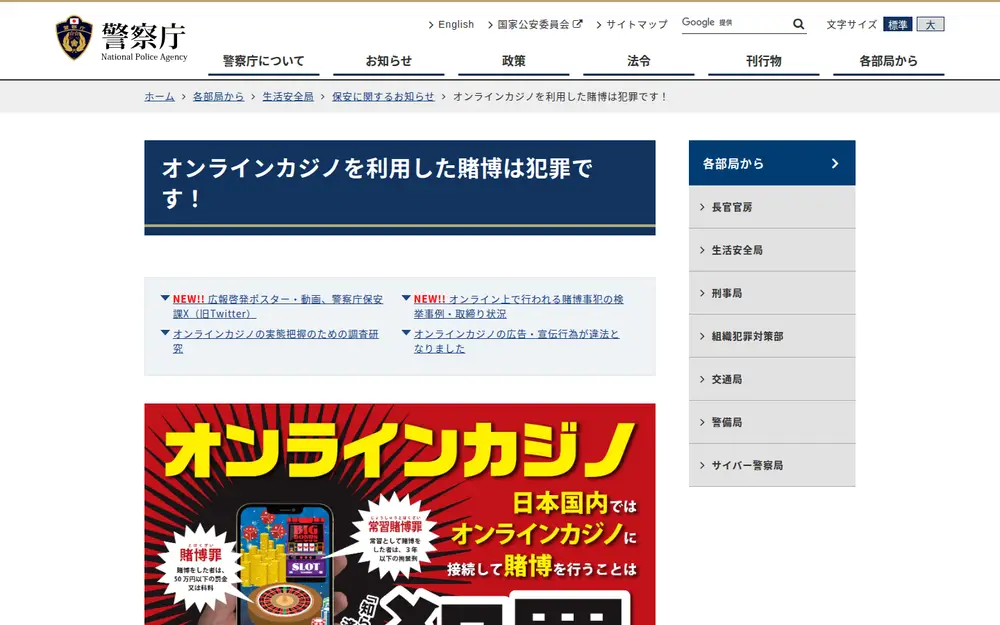Click the current breadcrumb page title text
This screenshot has width=1000, height=625.
(559, 96)
